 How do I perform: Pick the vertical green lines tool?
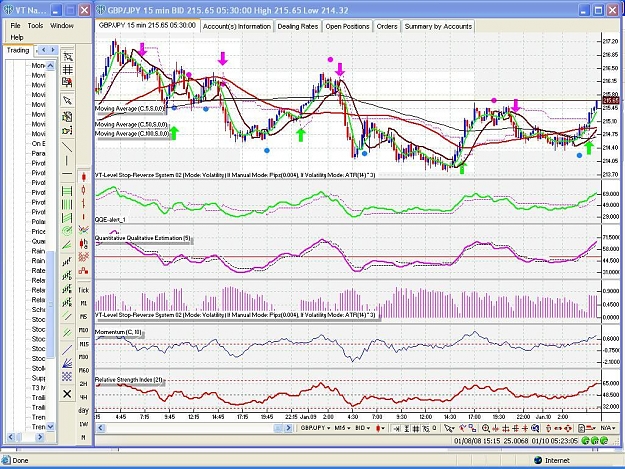(x=67, y=204)
